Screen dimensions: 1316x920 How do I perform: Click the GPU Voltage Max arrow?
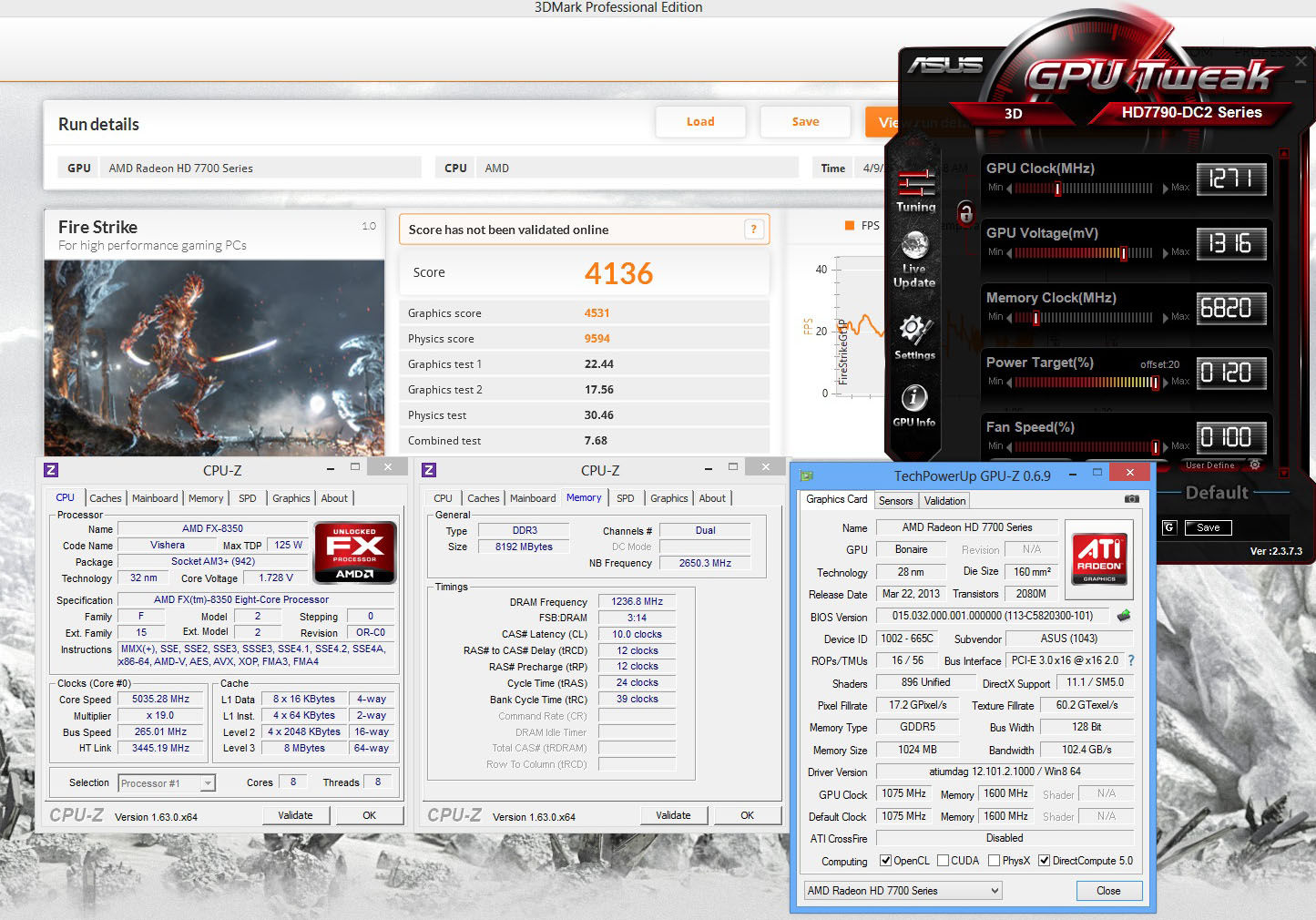click(x=1165, y=253)
